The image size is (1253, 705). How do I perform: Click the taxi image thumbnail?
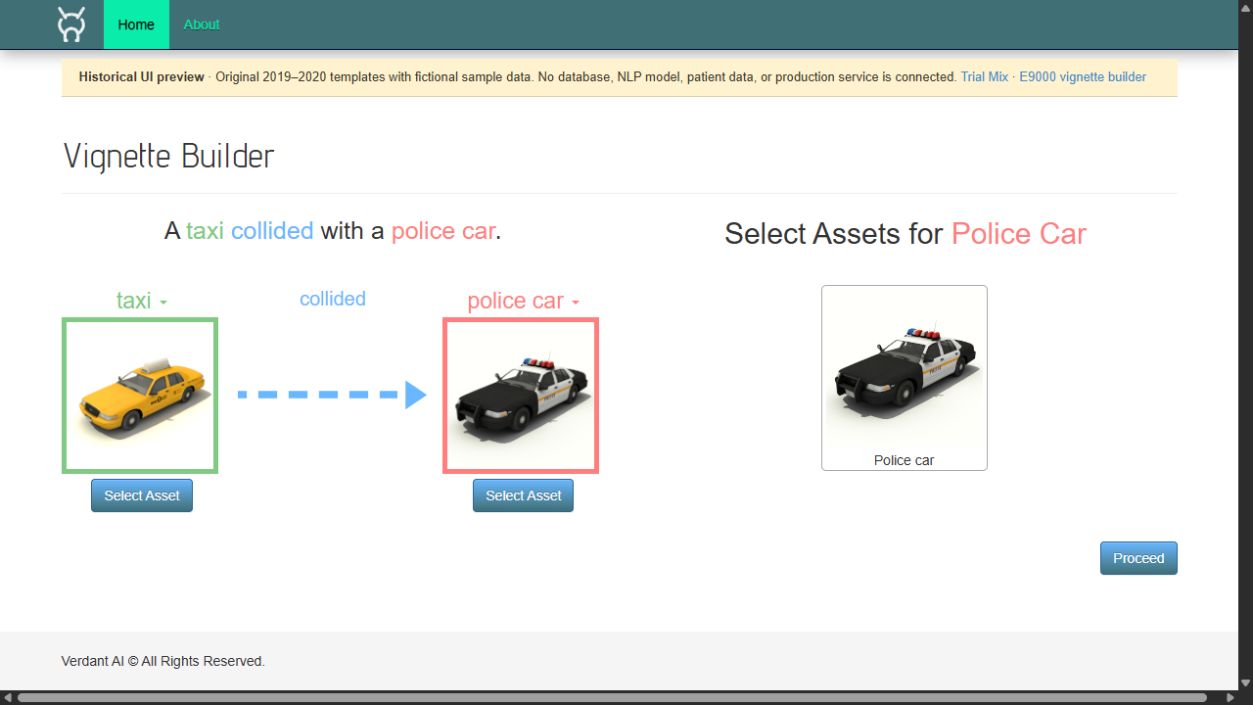click(140, 395)
